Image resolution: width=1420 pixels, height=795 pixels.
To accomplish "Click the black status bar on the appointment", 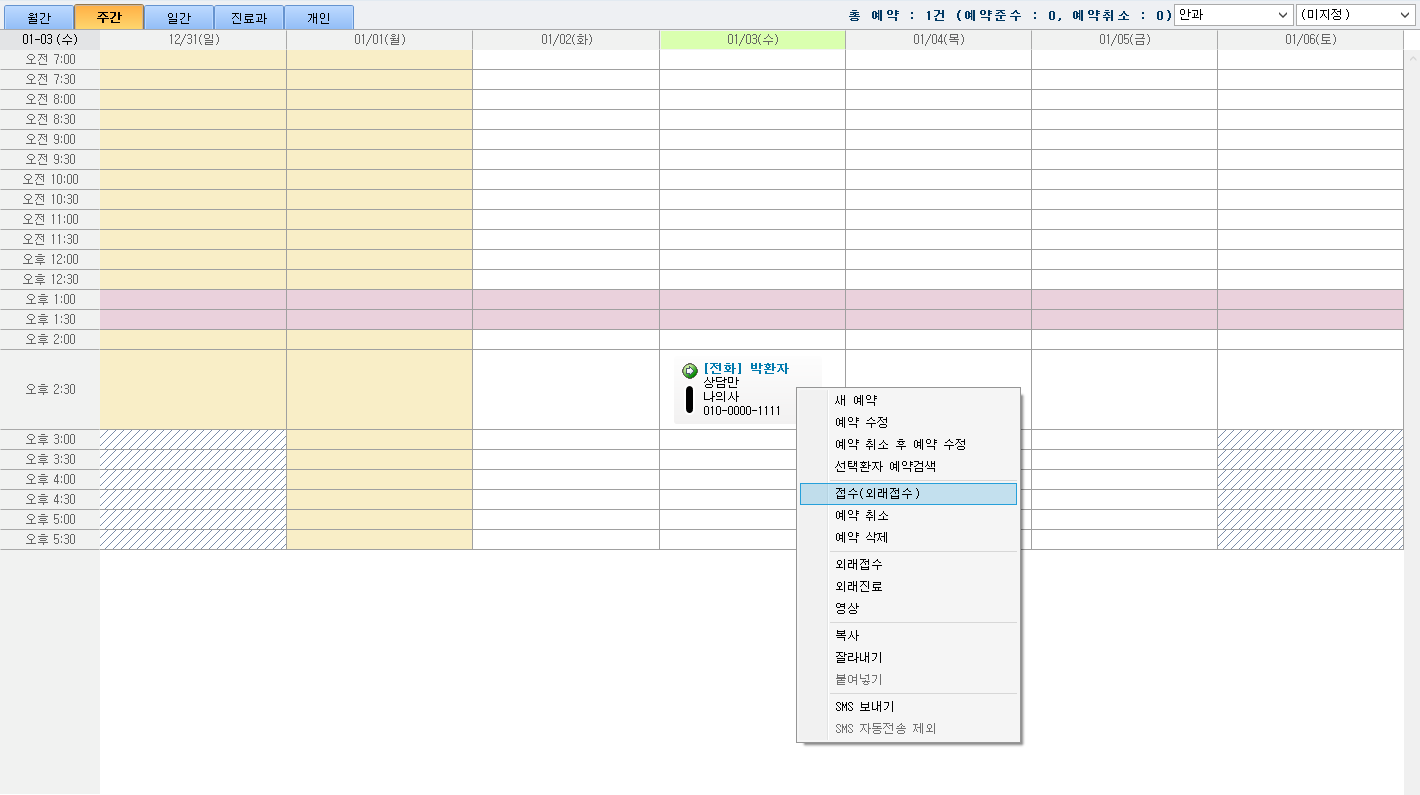I will (x=689, y=399).
